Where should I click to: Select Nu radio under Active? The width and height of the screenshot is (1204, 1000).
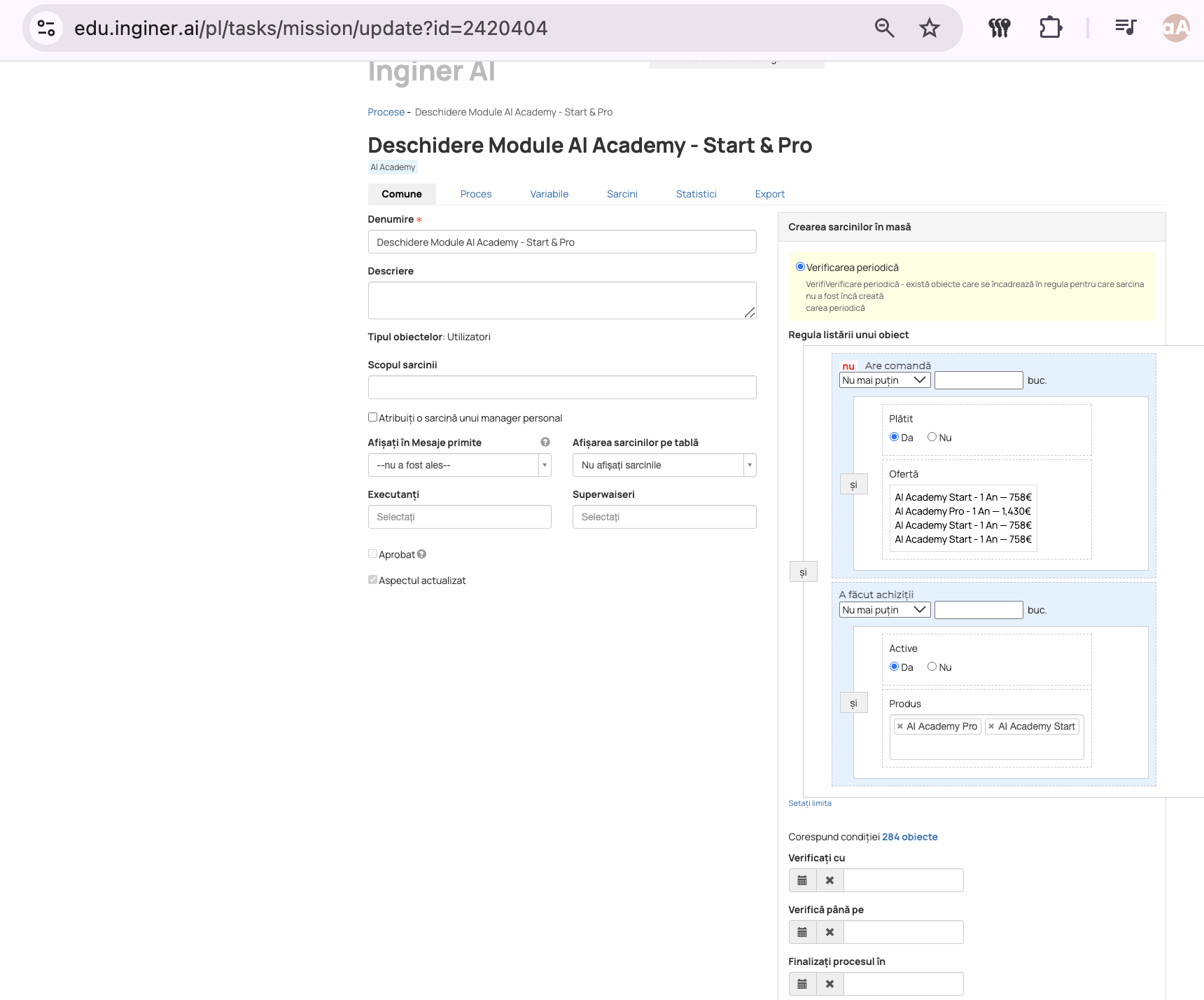932,667
